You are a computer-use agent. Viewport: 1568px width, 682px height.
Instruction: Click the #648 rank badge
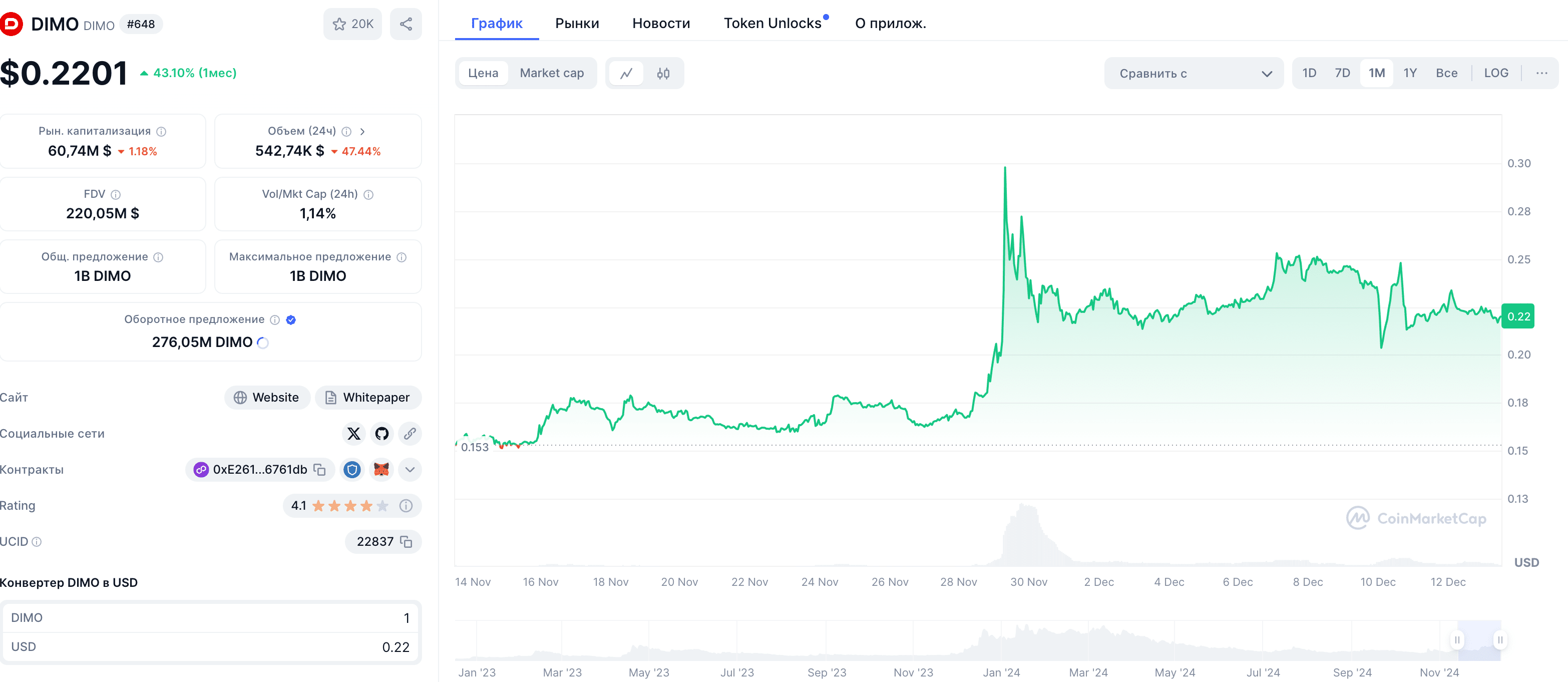click(x=141, y=25)
